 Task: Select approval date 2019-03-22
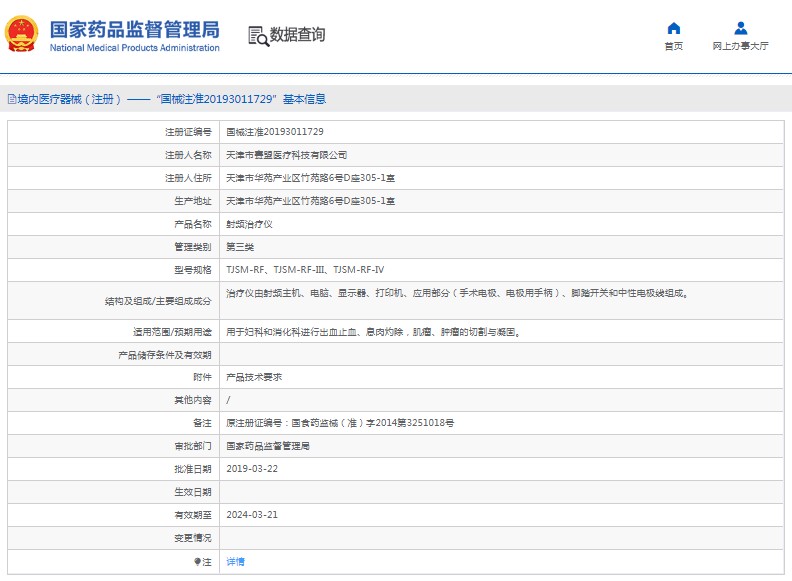point(252,469)
